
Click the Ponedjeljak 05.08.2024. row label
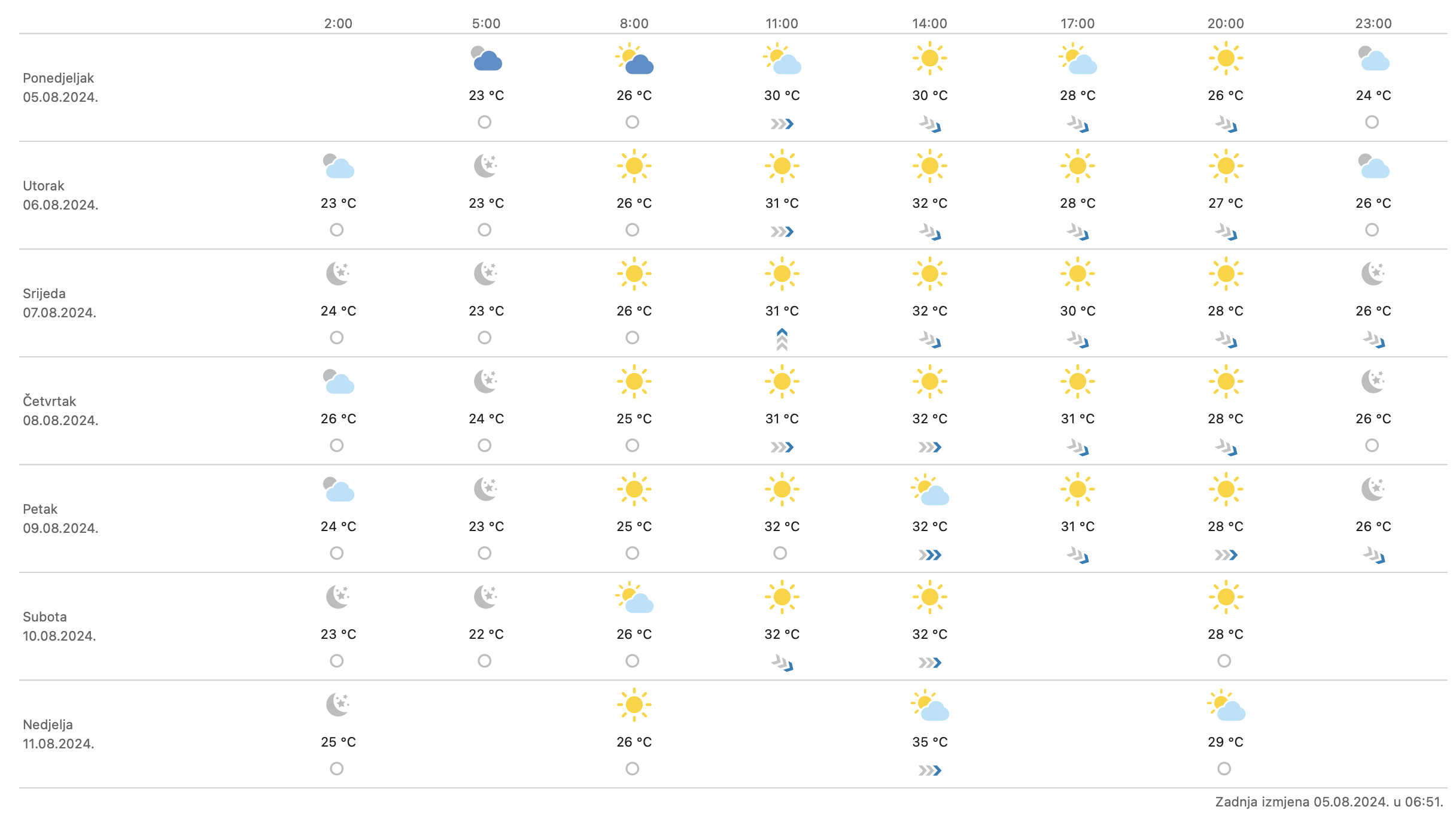click(60, 87)
